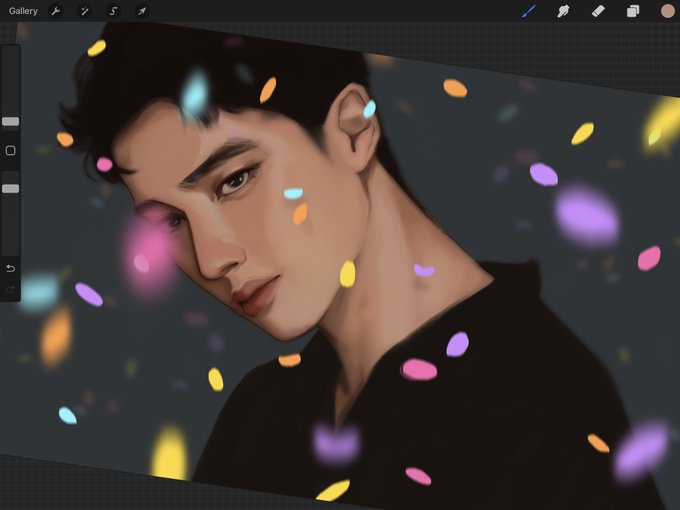
Task: Undo the last action with the sidebar arrow
Action: (10, 268)
